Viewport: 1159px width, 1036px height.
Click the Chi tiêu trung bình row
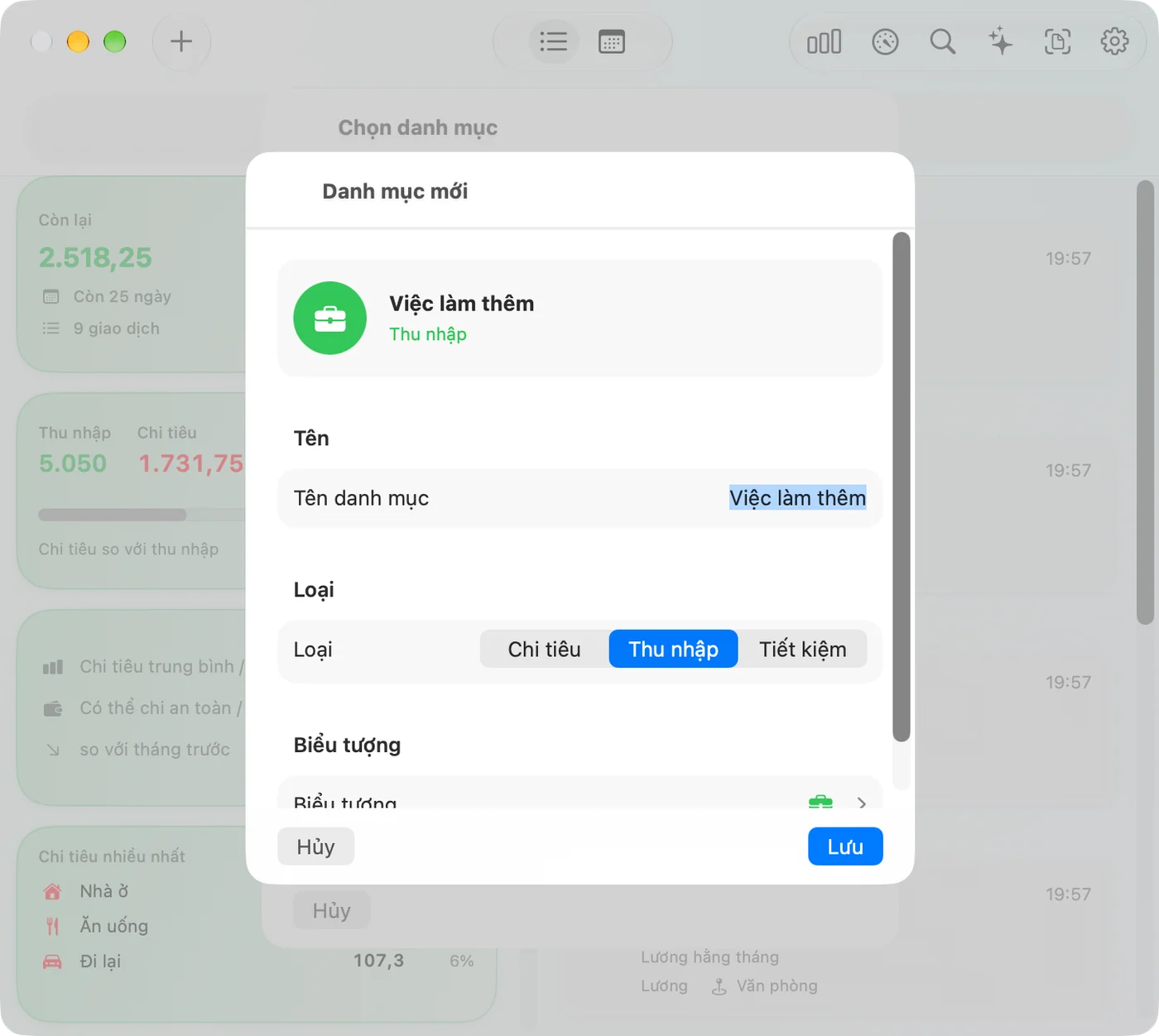point(142,666)
